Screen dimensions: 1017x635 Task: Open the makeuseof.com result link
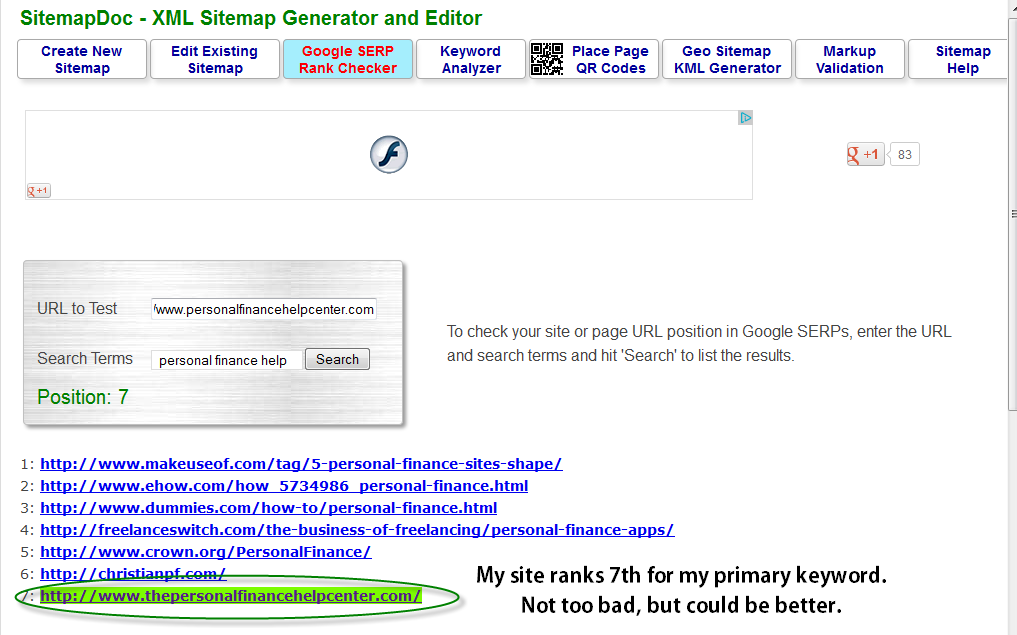tap(301, 464)
